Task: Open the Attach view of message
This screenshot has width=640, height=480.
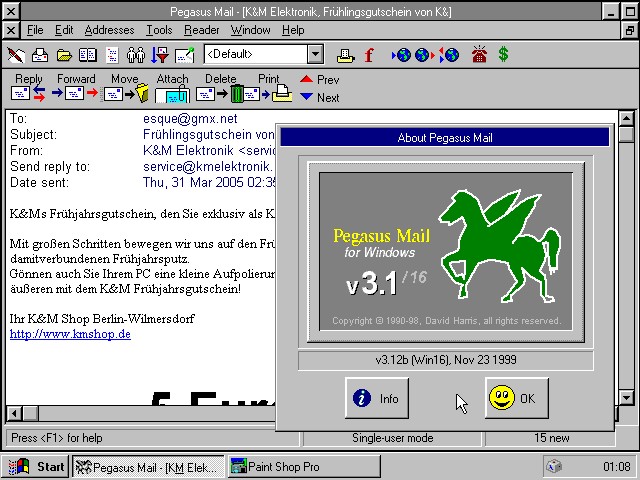Action: tap(172, 87)
